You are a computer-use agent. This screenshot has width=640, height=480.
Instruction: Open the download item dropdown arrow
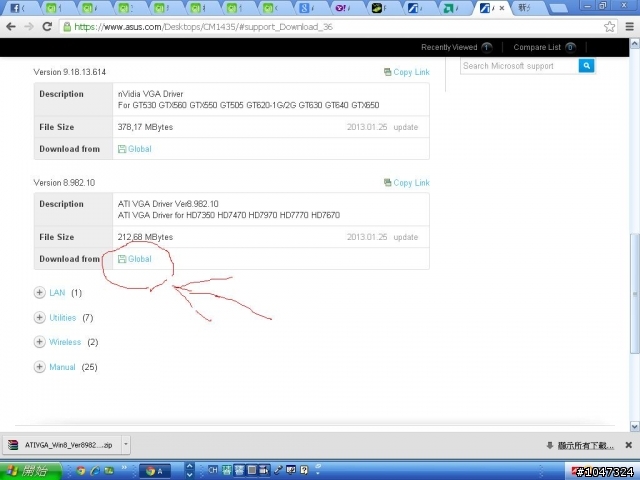coord(126,445)
